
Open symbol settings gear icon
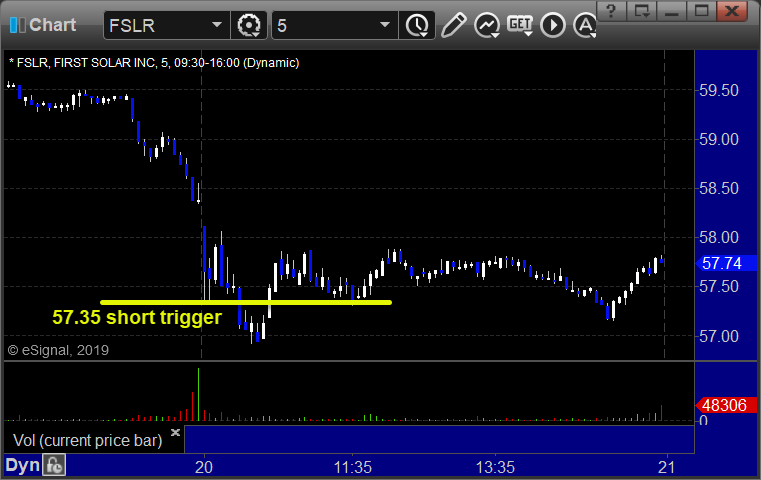248,25
